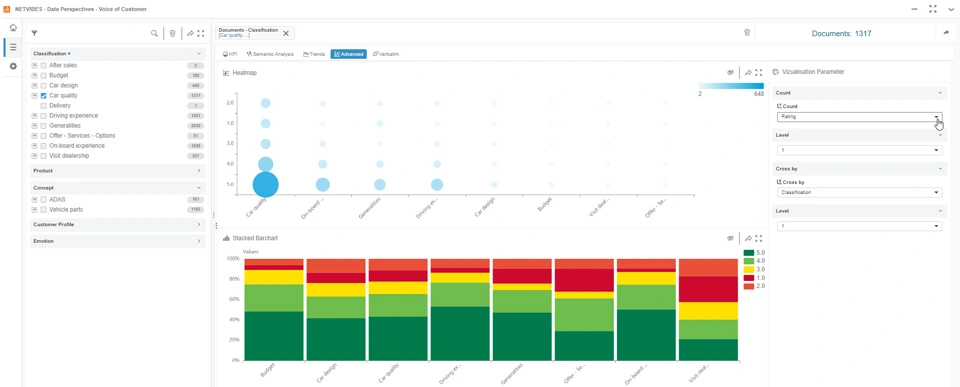Click the 3.0 yellow legend swatch
This screenshot has width=960, height=387.
tap(748, 269)
